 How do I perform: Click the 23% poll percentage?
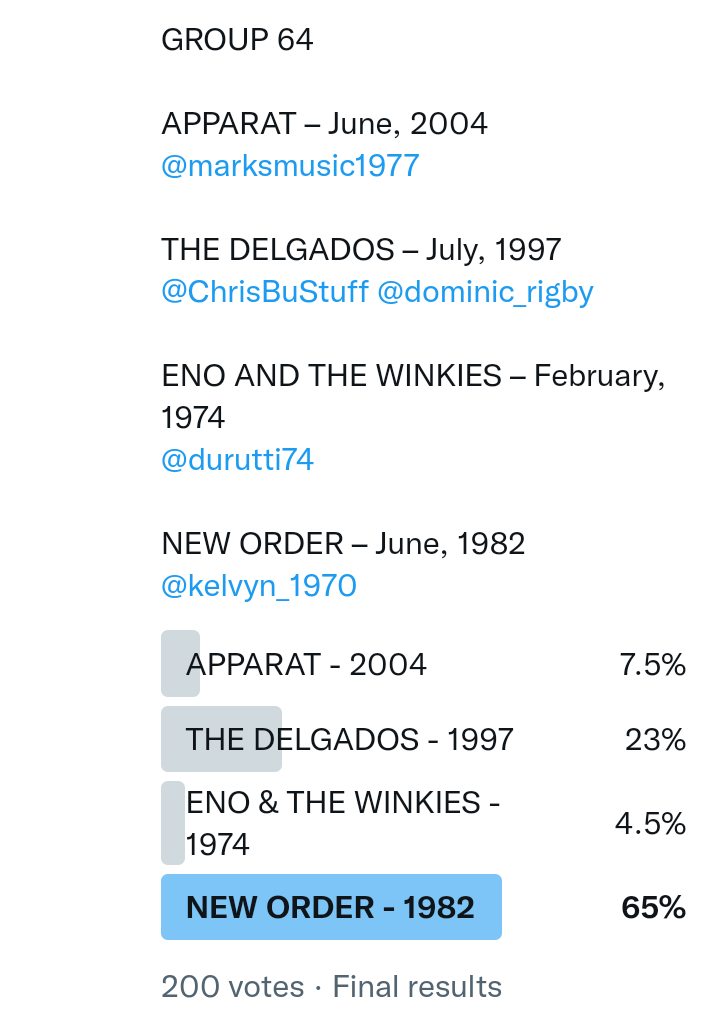[655, 739]
